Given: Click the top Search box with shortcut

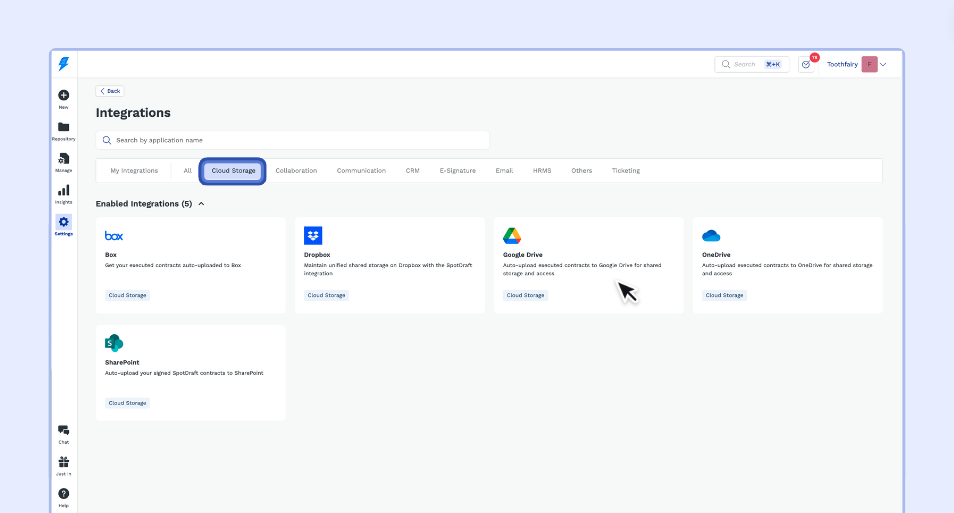Looking at the screenshot, I should 752,65.
